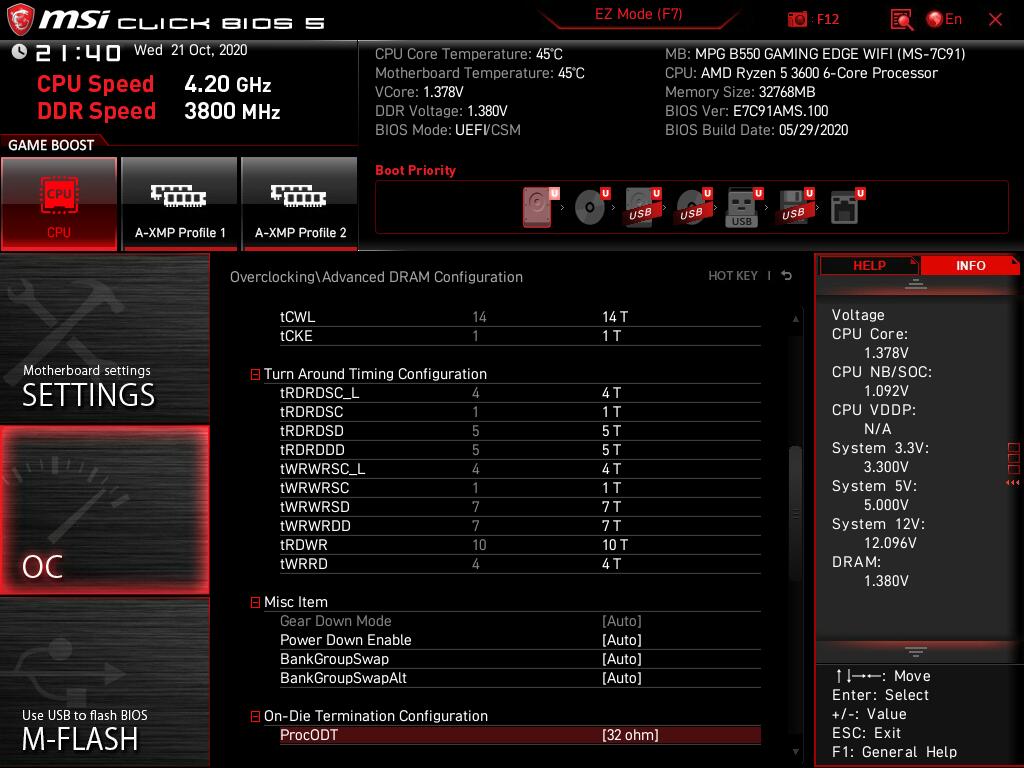1024x768 pixels.
Task: Click the CPU Speed 4.20 GHz readout
Action: tap(154, 84)
